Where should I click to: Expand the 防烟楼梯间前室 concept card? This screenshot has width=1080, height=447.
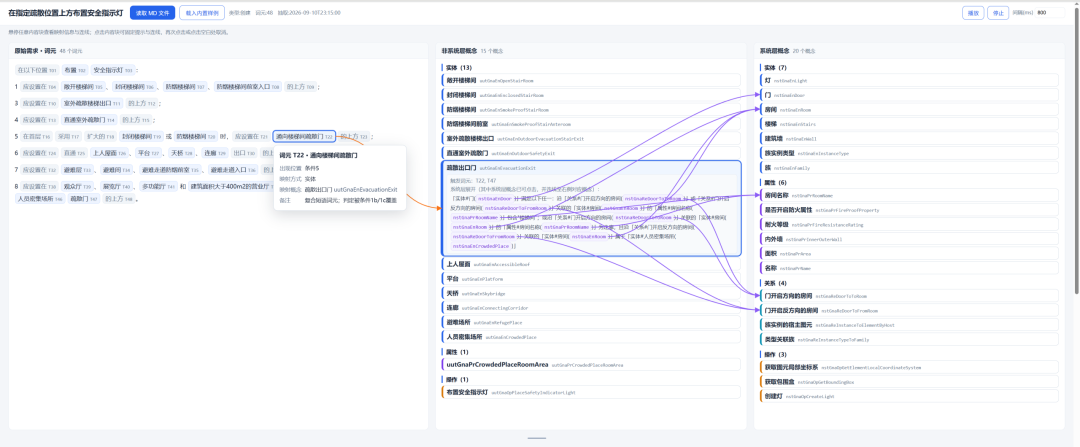click(591, 124)
